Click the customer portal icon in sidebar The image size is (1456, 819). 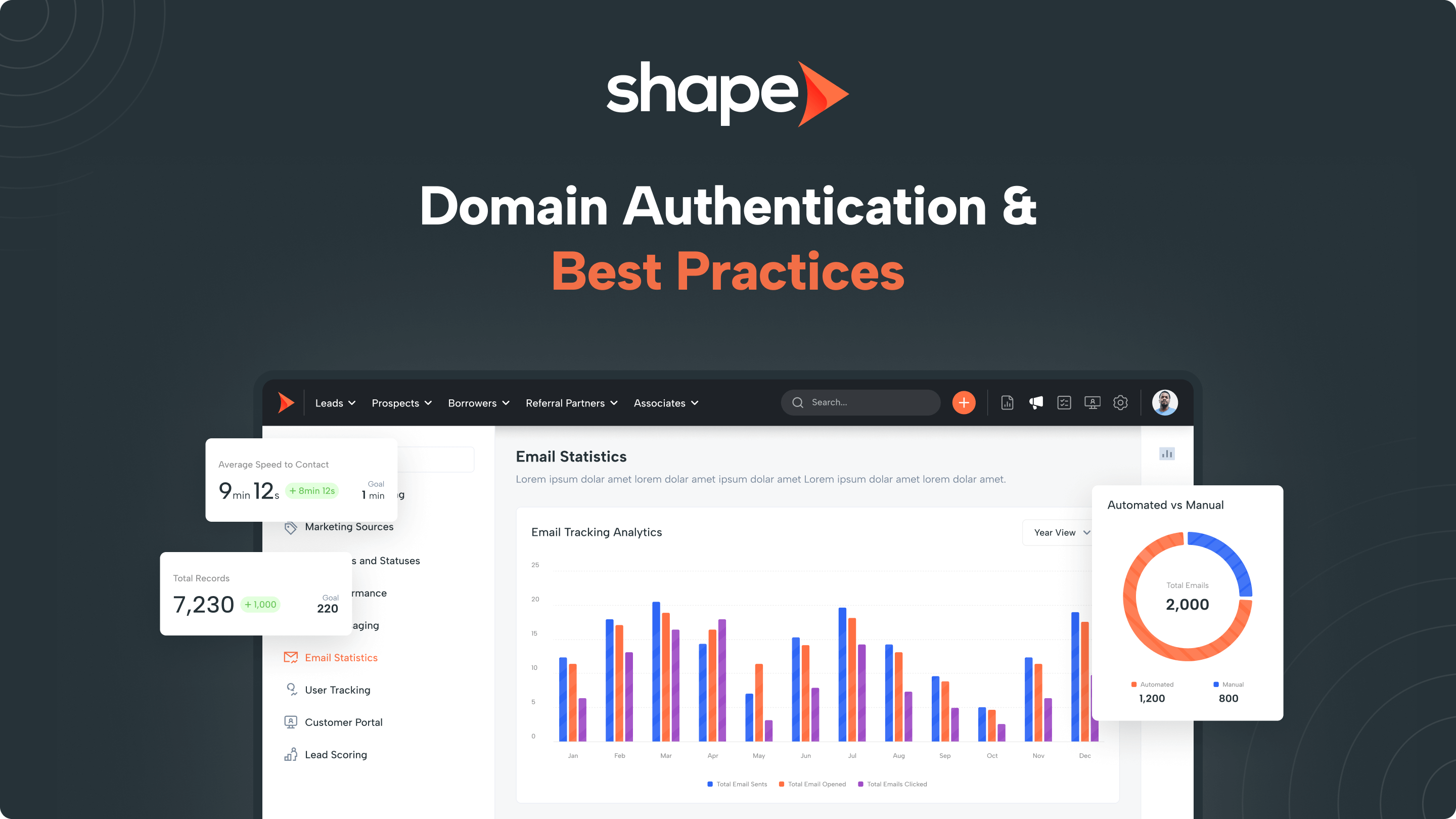pyautogui.click(x=290, y=722)
